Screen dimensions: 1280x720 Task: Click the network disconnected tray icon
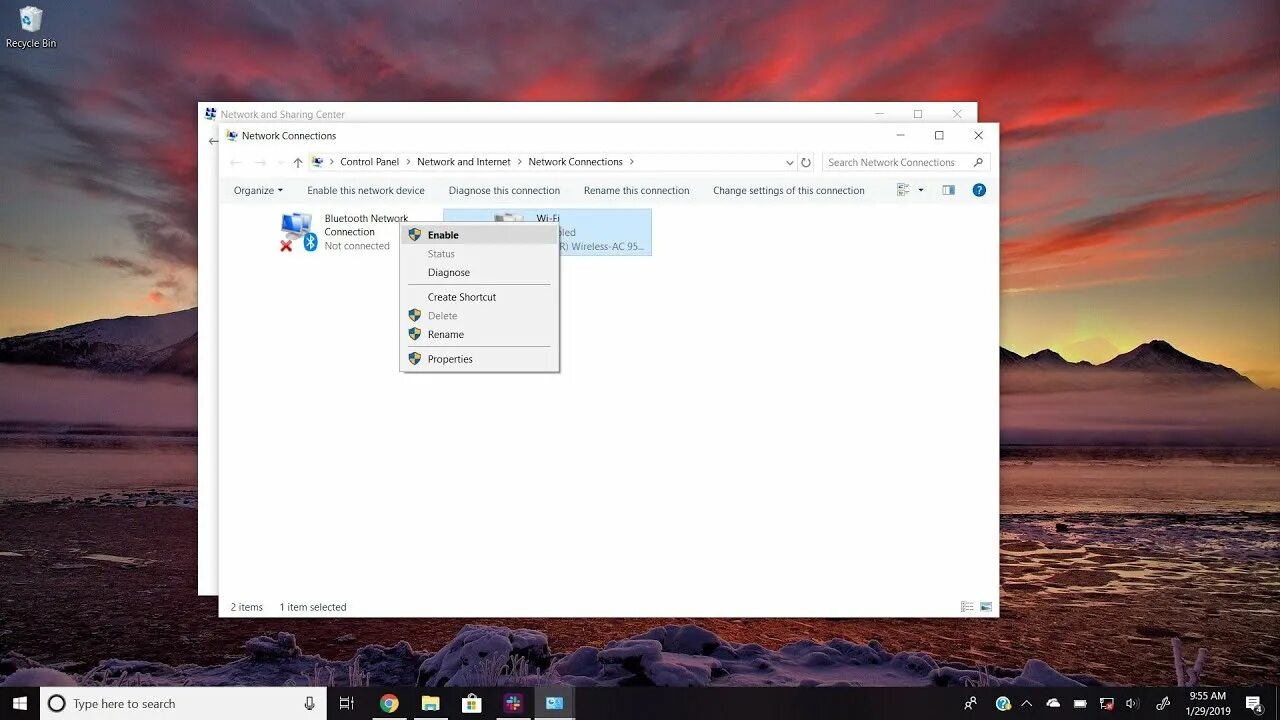[x=1107, y=703]
